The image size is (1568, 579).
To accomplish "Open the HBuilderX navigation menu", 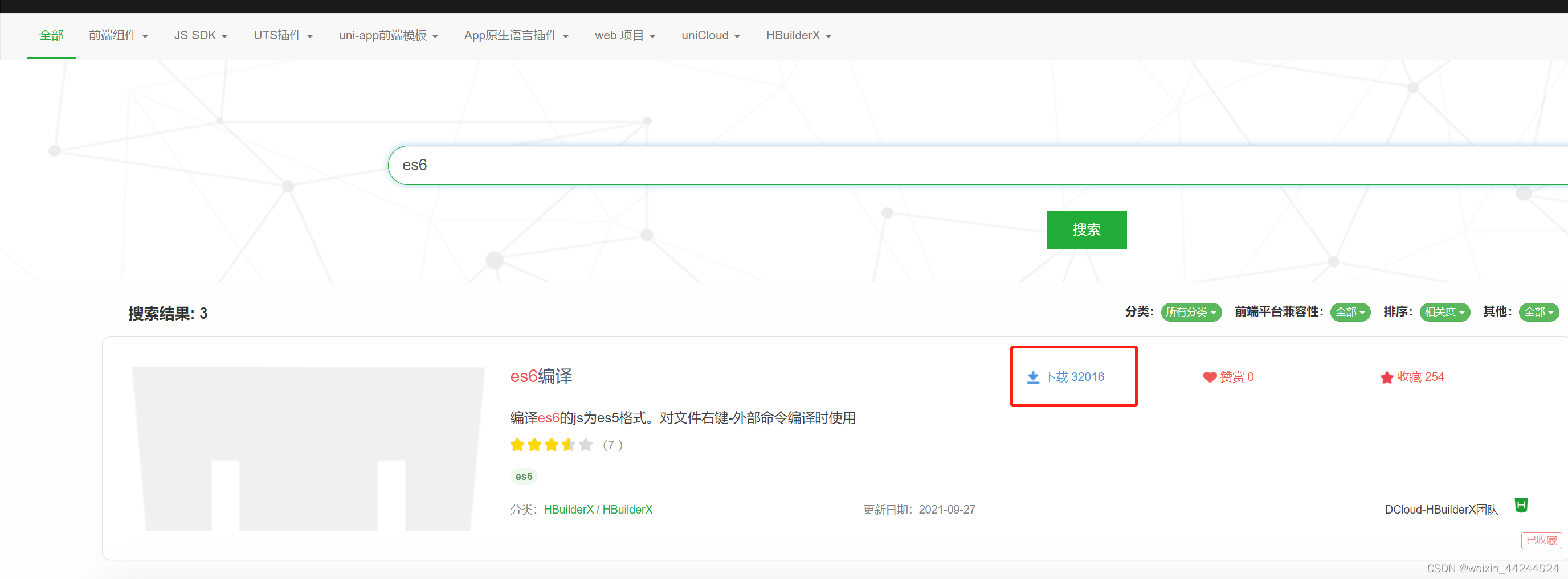I will click(x=799, y=35).
